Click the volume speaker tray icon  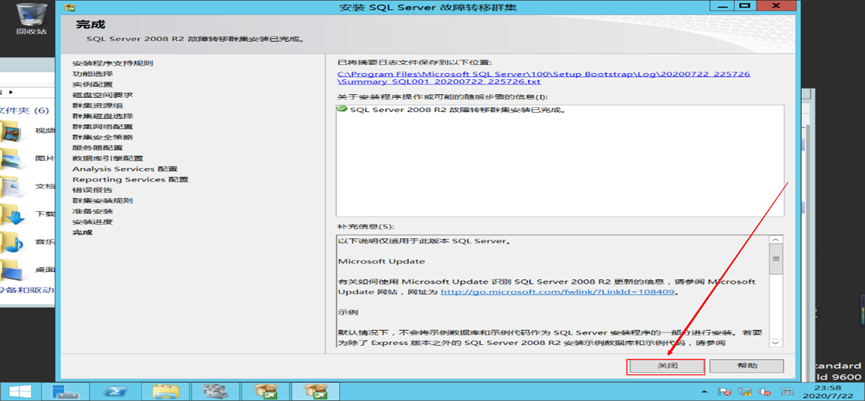(x=764, y=392)
